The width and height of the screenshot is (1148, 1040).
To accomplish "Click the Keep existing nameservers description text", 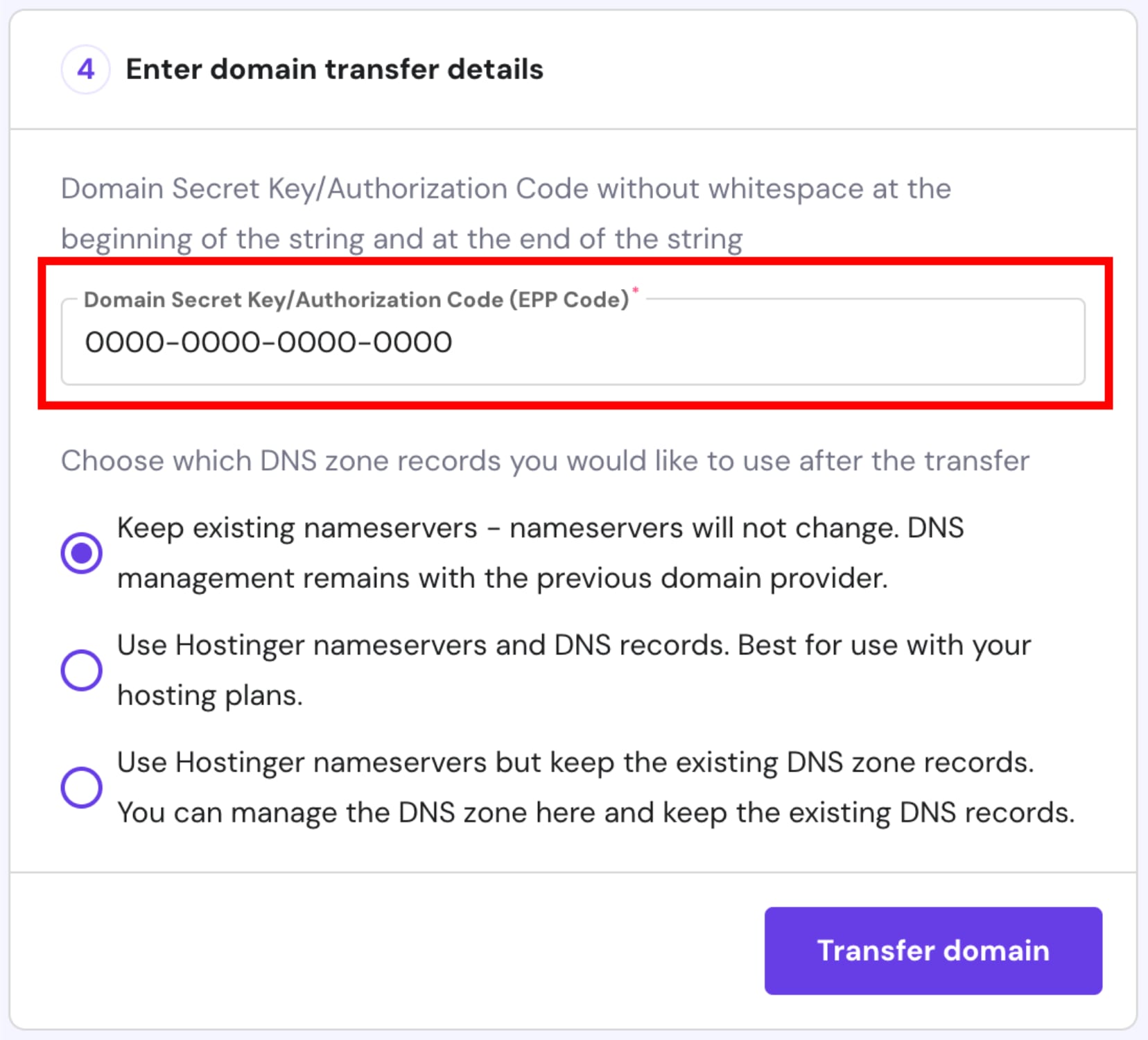I will tap(541, 553).
